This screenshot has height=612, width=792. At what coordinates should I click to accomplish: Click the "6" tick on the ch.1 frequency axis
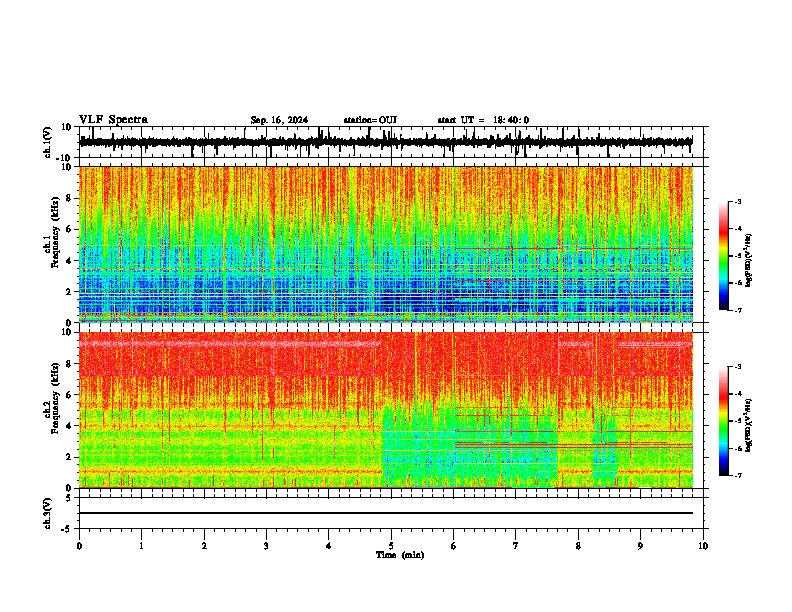(x=70, y=229)
